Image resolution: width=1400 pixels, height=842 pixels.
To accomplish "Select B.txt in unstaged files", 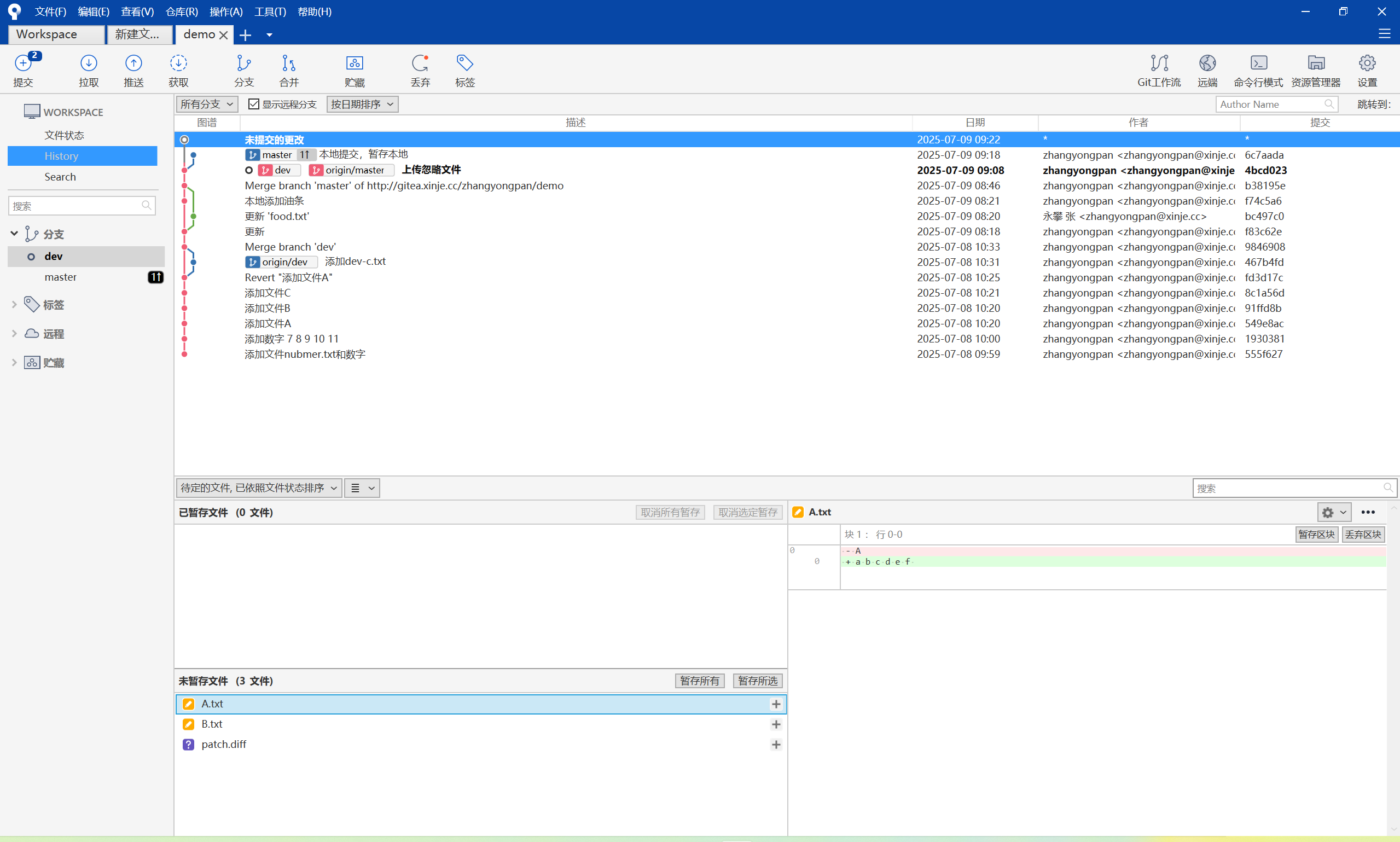I will coord(481,724).
